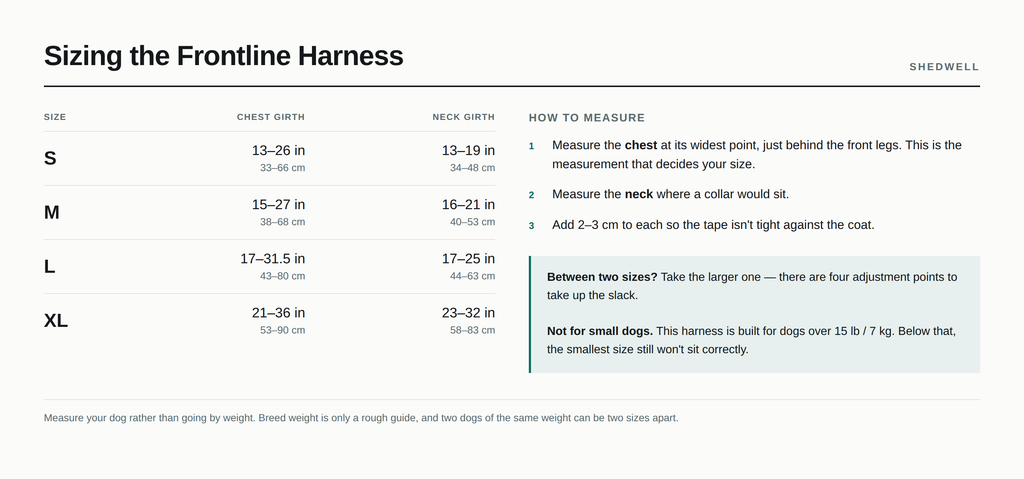
Task: Click step number 1 in How to Measure
Action: coord(532,146)
